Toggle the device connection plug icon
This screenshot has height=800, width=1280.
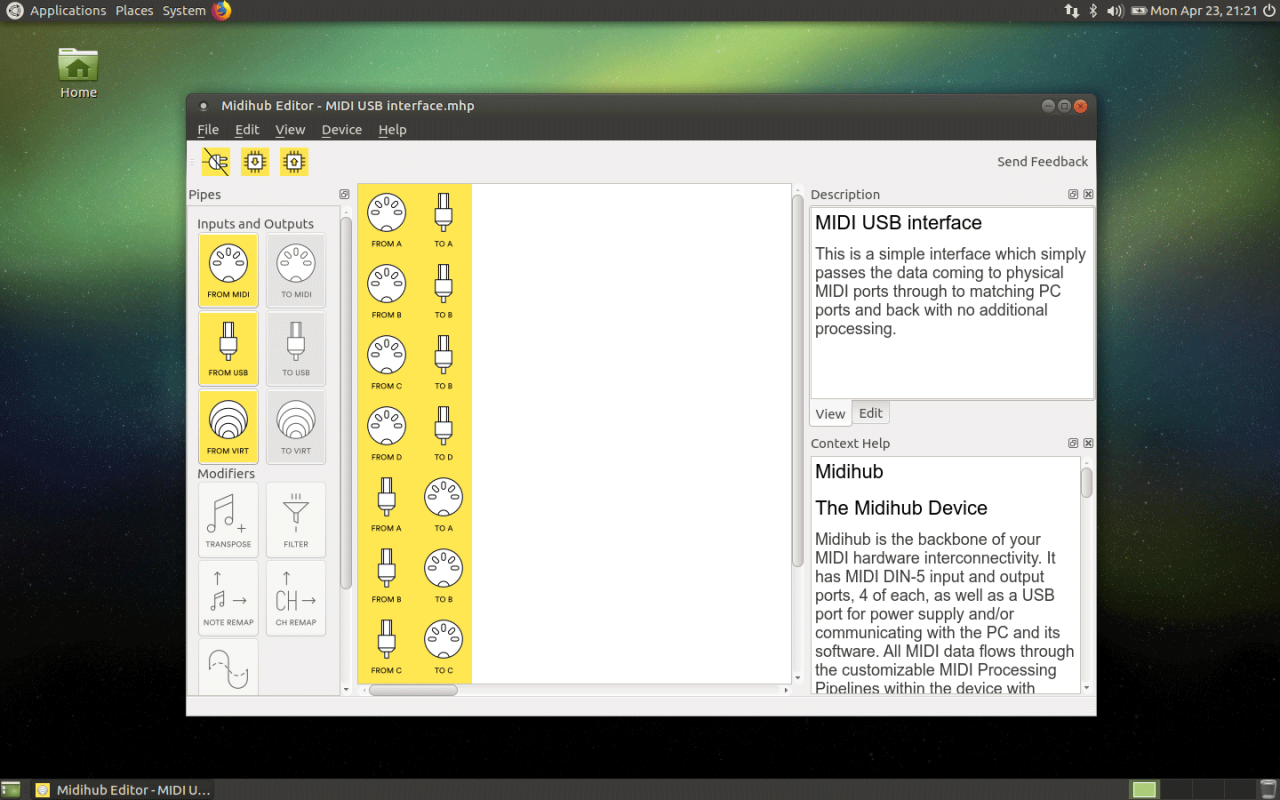(215, 162)
